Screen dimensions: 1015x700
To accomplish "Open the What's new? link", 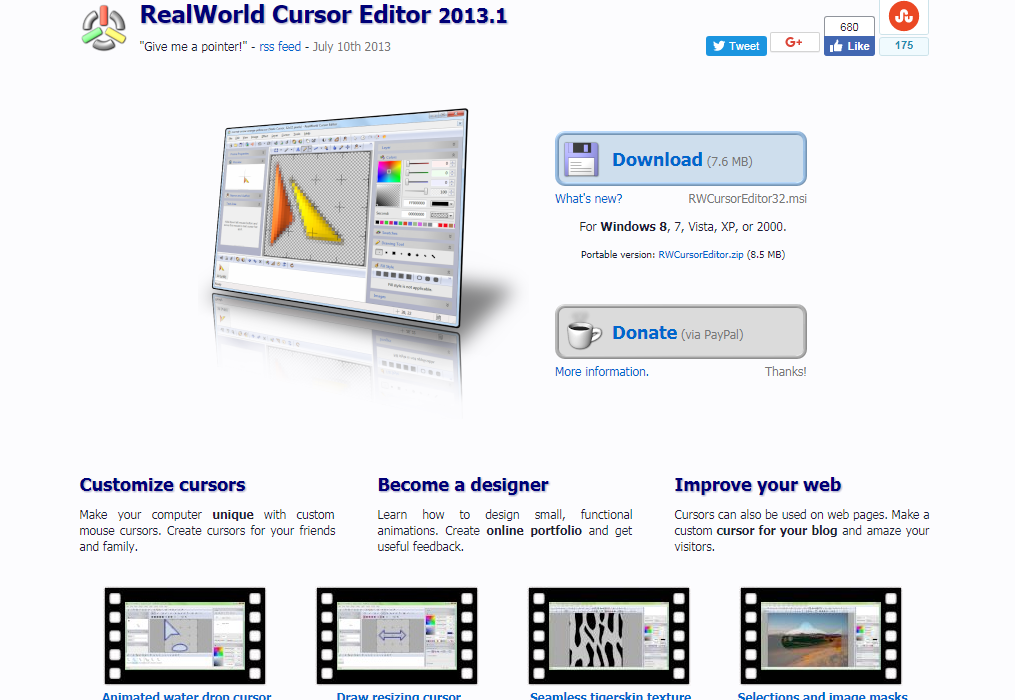I will pyautogui.click(x=588, y=199).
